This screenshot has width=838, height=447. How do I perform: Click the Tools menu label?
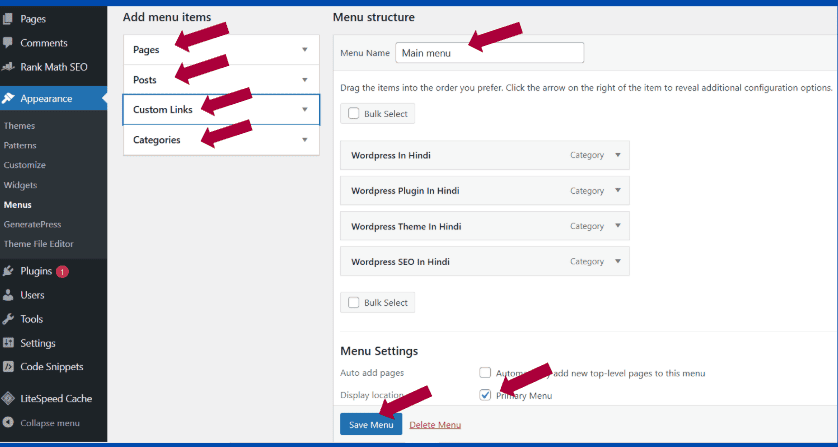(32, 319)
